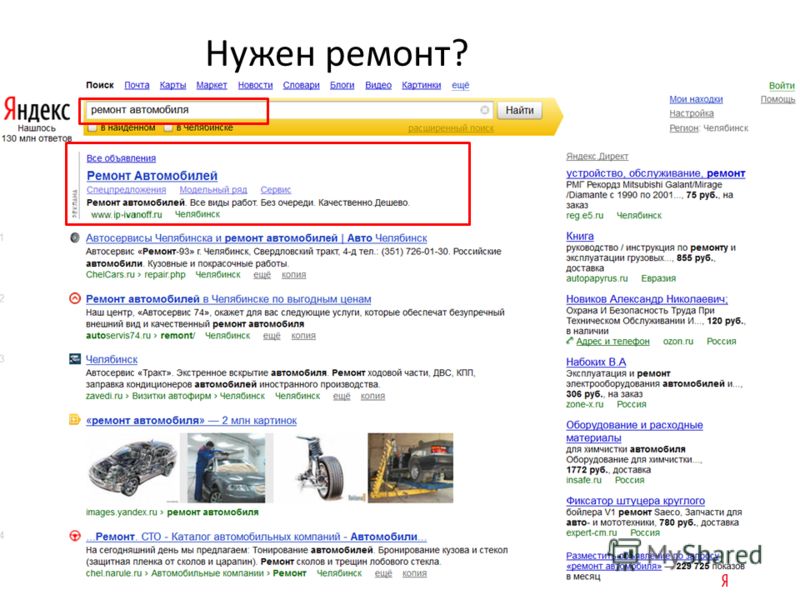Open the wheel suspension thumbnail
This screenshot has height=600, width=800.
pos(321,469)
